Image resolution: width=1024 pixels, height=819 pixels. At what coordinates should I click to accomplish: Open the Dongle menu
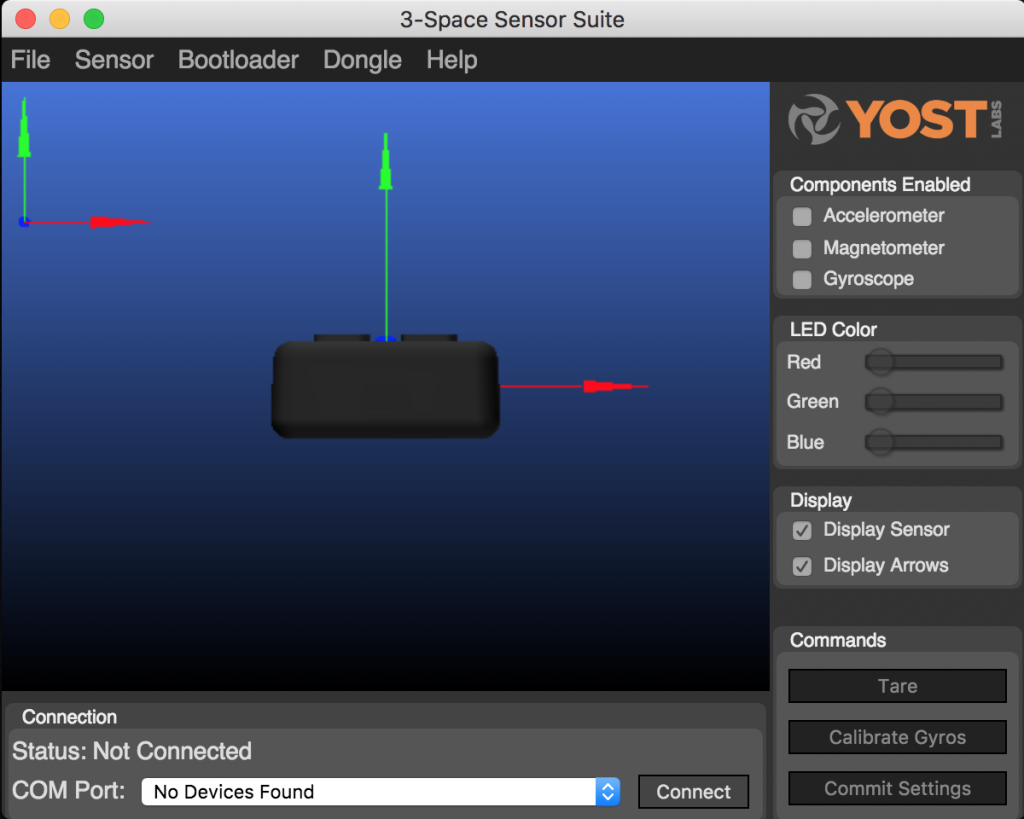[x=362, y=60]
